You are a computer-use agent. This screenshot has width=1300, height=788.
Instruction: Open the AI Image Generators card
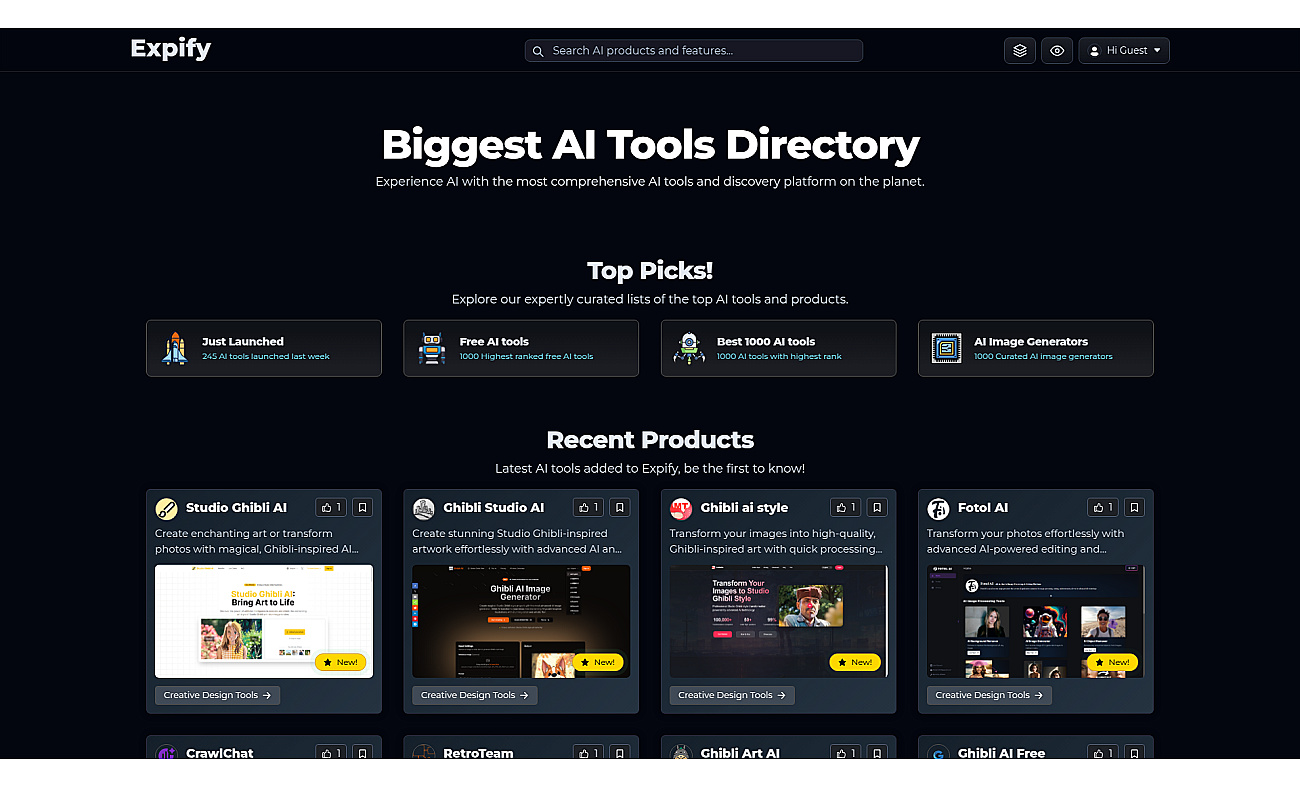1036,348
